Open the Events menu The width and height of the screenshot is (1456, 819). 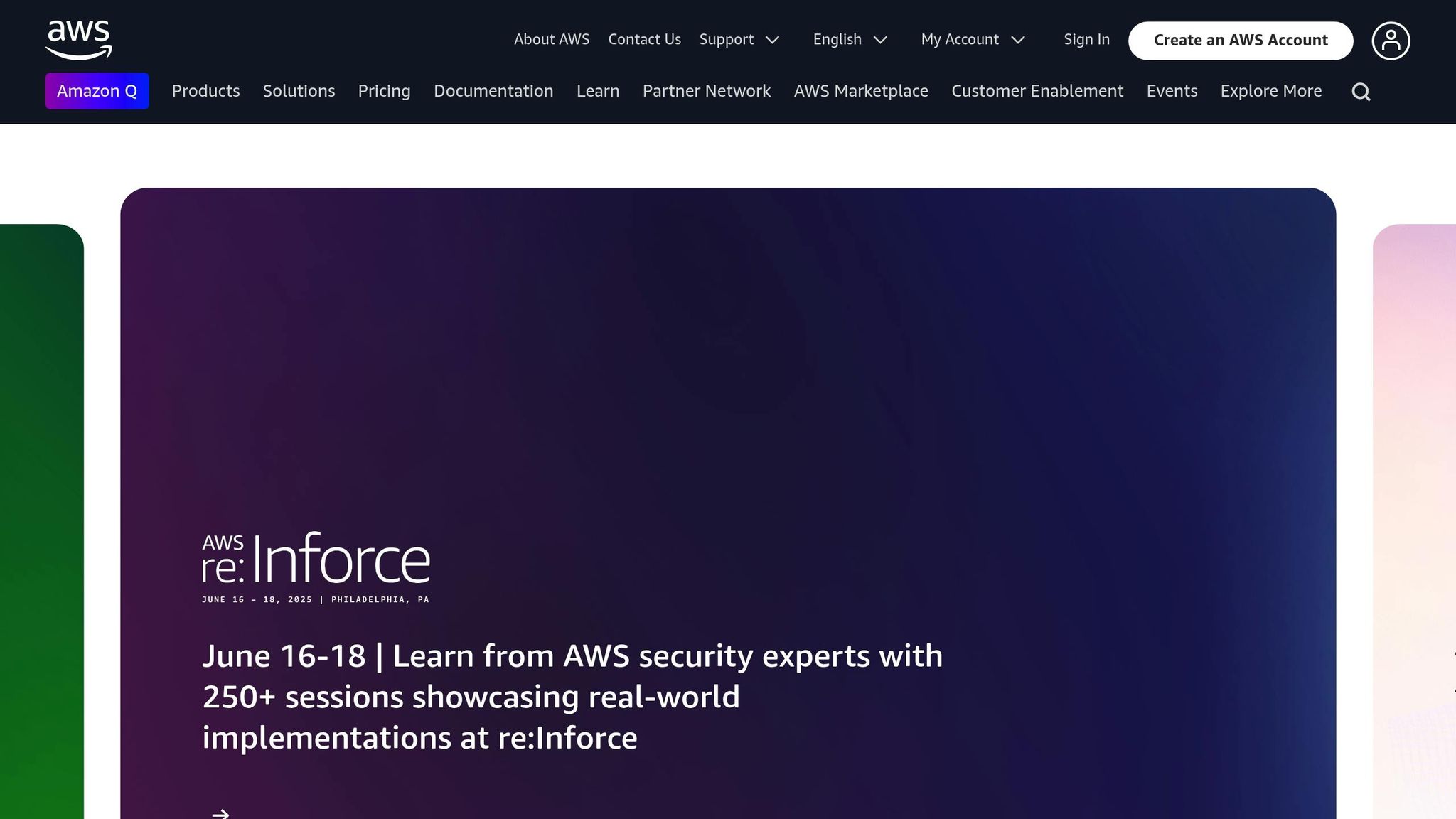point(1172,91)
